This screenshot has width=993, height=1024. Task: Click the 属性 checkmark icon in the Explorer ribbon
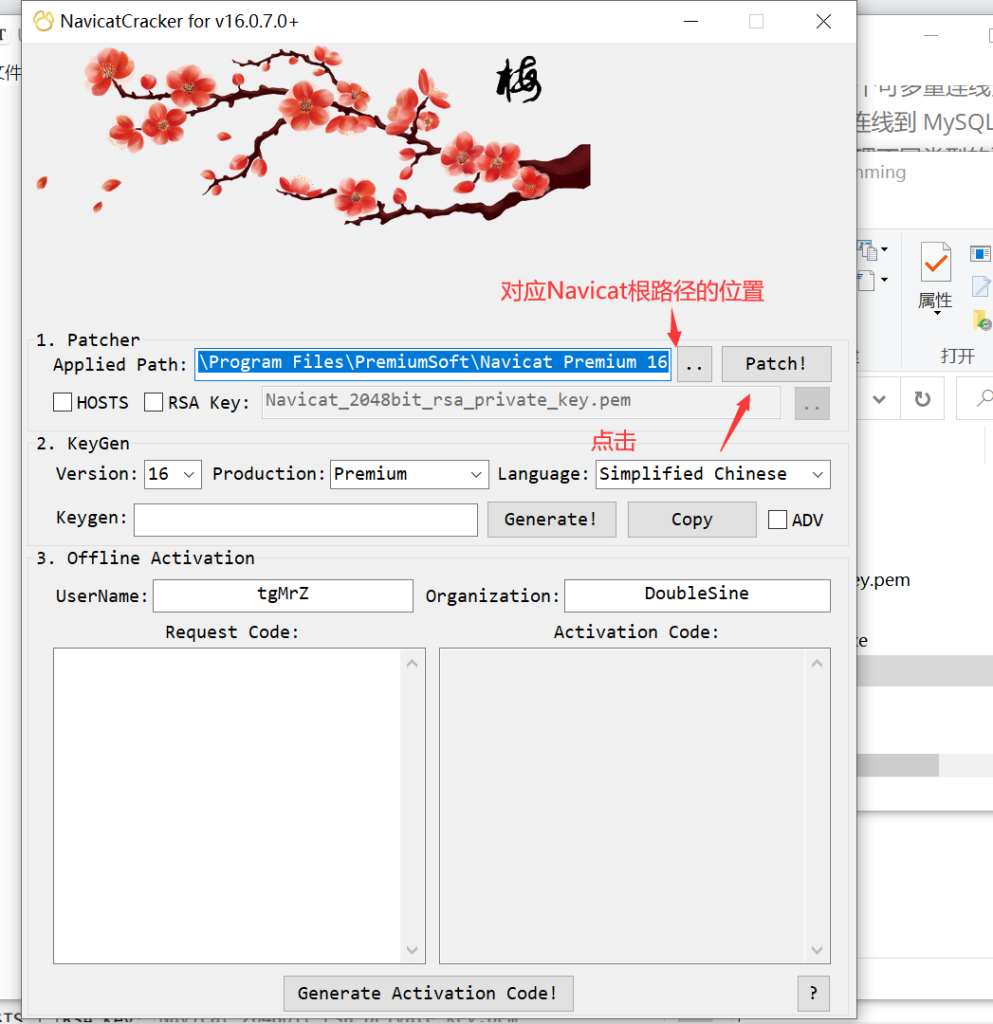pyautogui.click(x=936, y=263)
